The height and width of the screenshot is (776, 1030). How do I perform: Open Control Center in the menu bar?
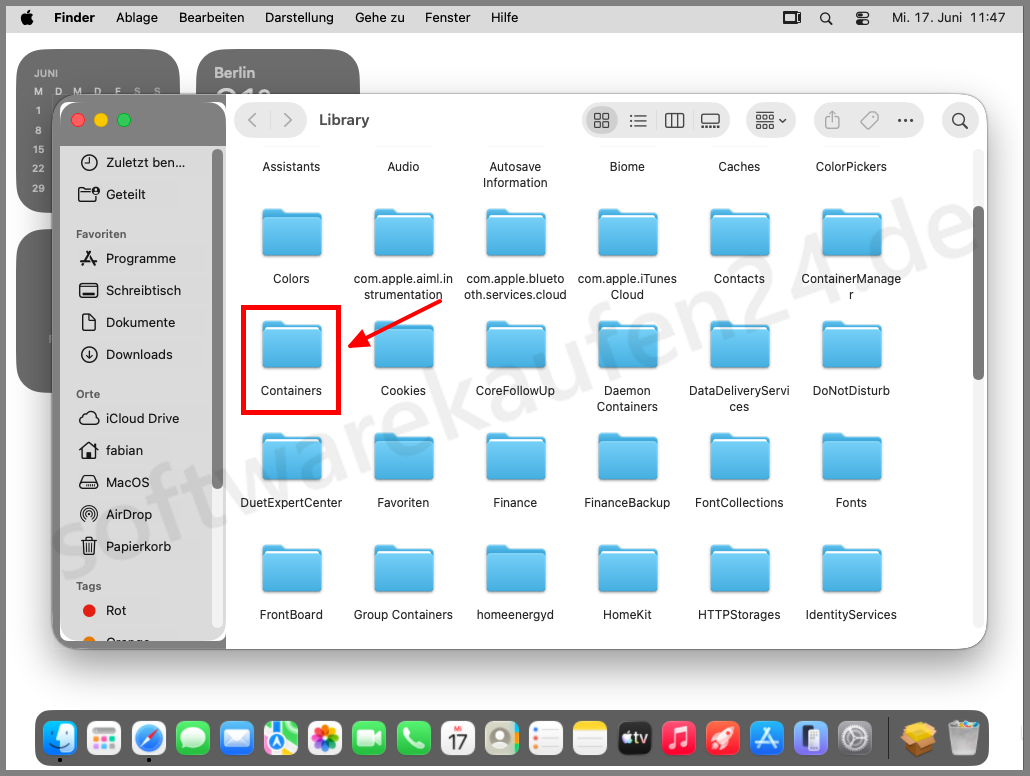[x=862, y=18]
